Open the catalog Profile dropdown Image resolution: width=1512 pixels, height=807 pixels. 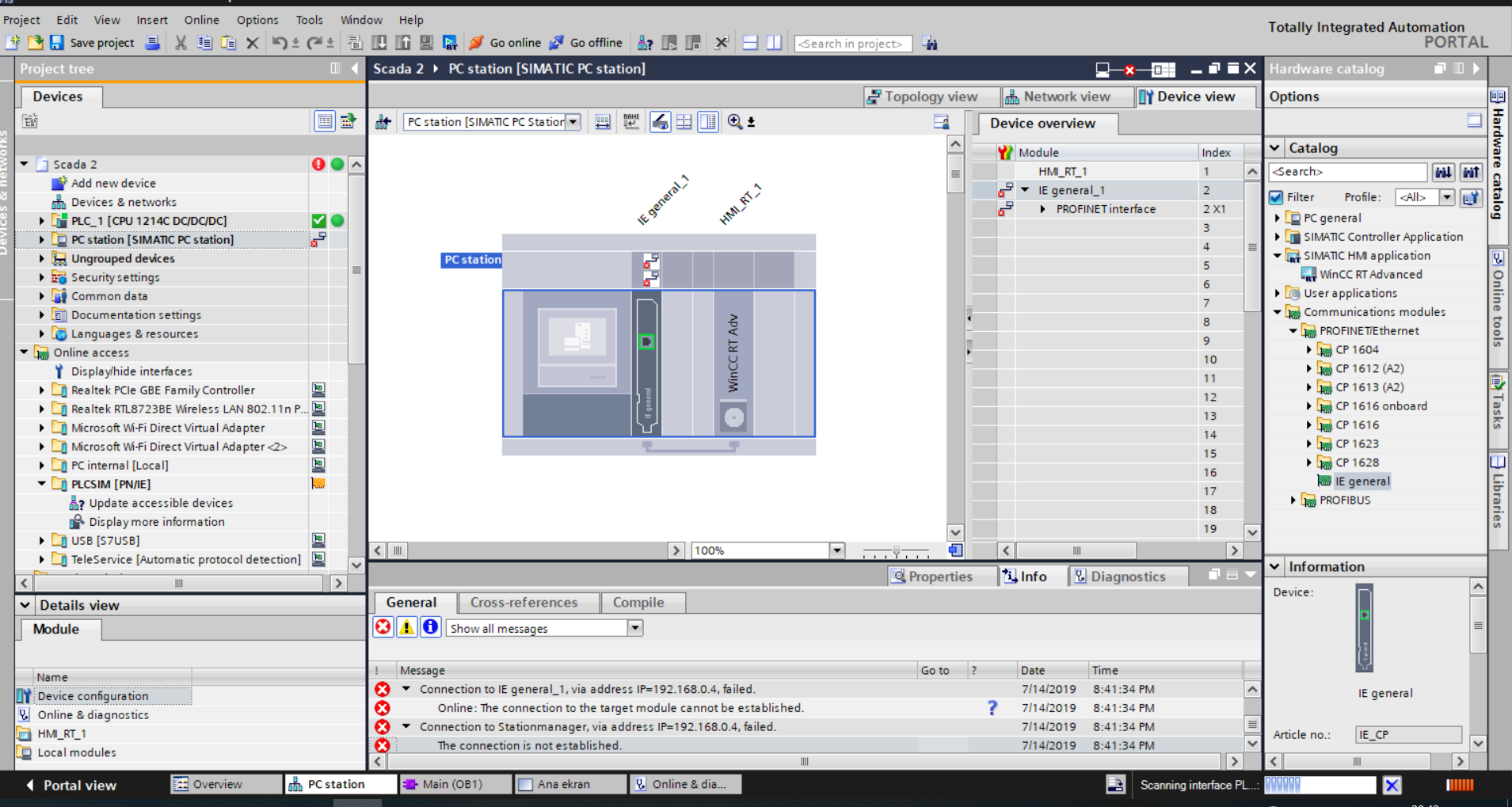[1446, 197]
